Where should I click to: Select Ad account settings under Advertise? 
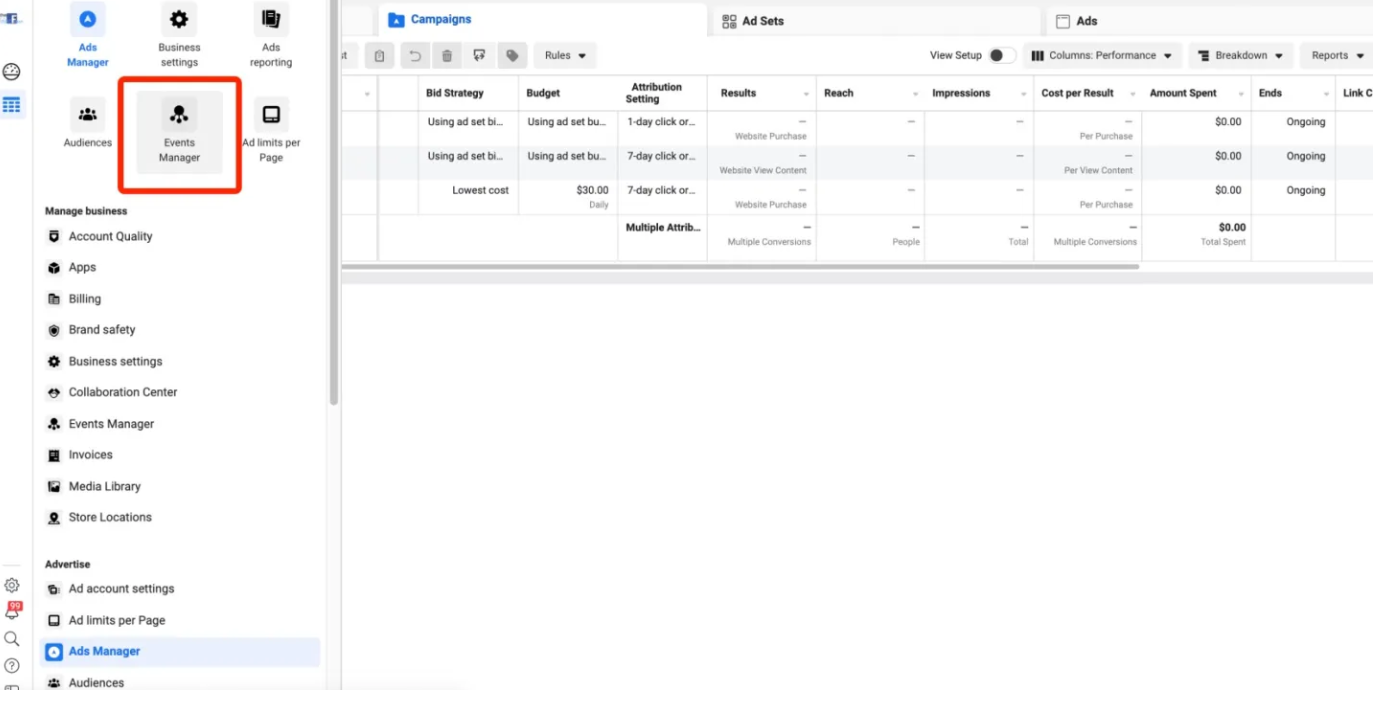(x=121, y=589)
